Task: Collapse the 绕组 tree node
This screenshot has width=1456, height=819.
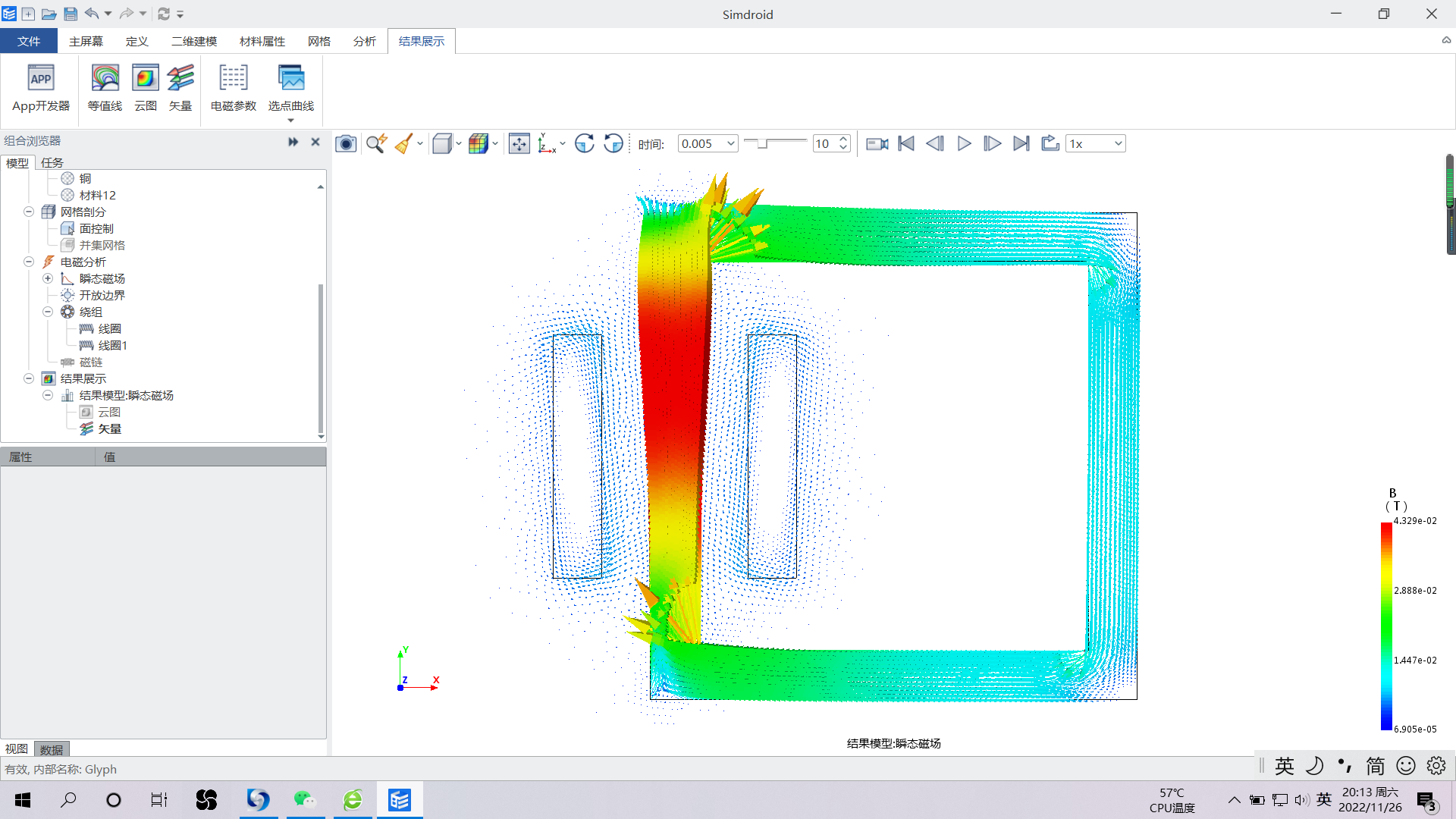Action: (48, 312)
